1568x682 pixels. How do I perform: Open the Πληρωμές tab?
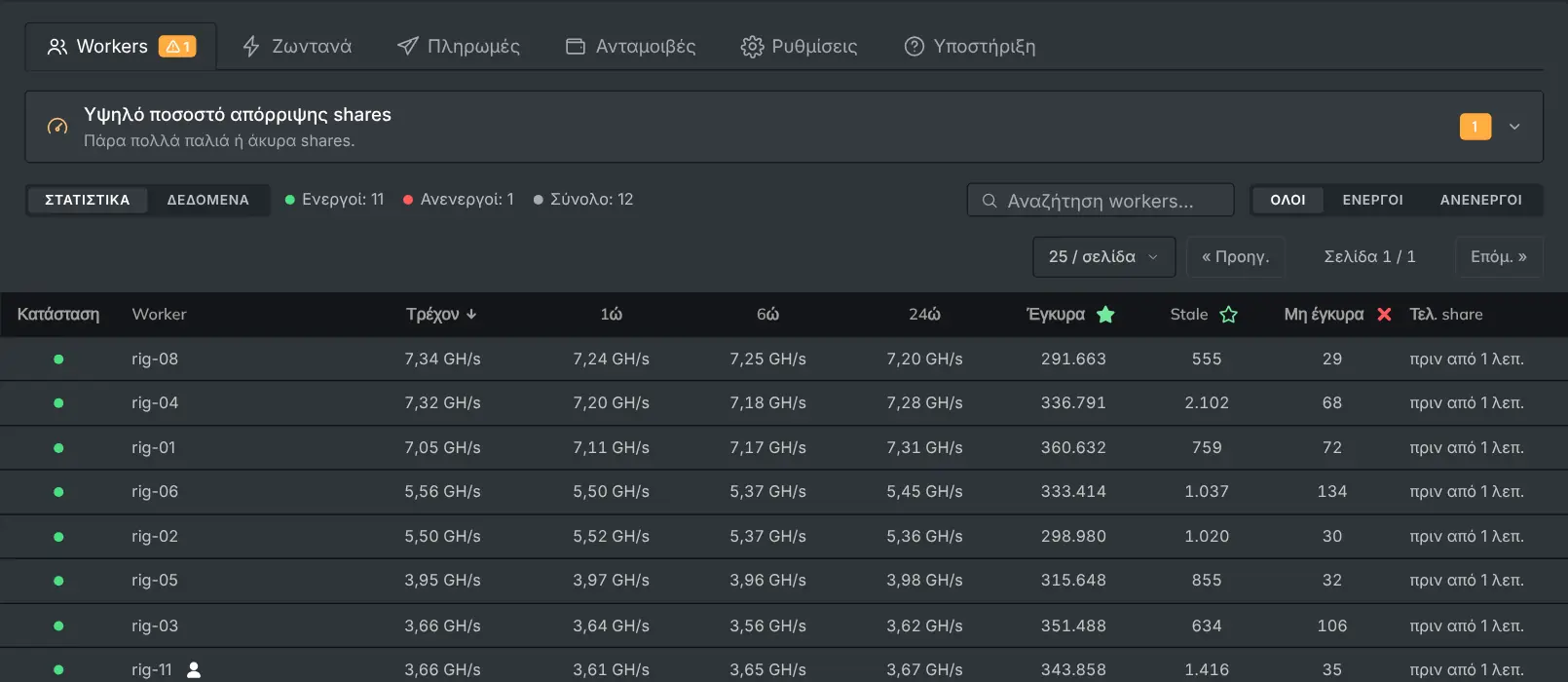(x=459, y=47)
